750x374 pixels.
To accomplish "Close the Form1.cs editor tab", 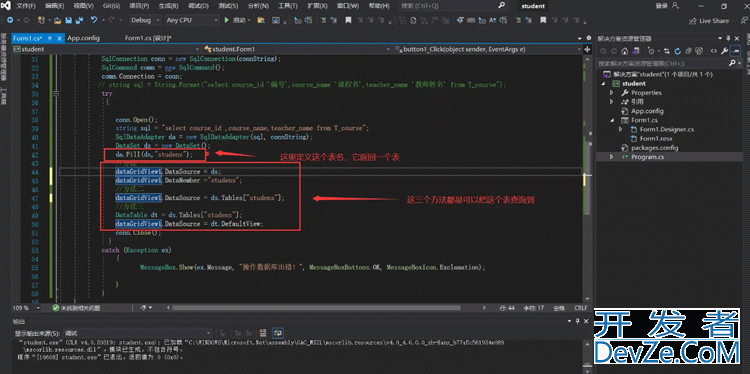I will coord(59,38).
